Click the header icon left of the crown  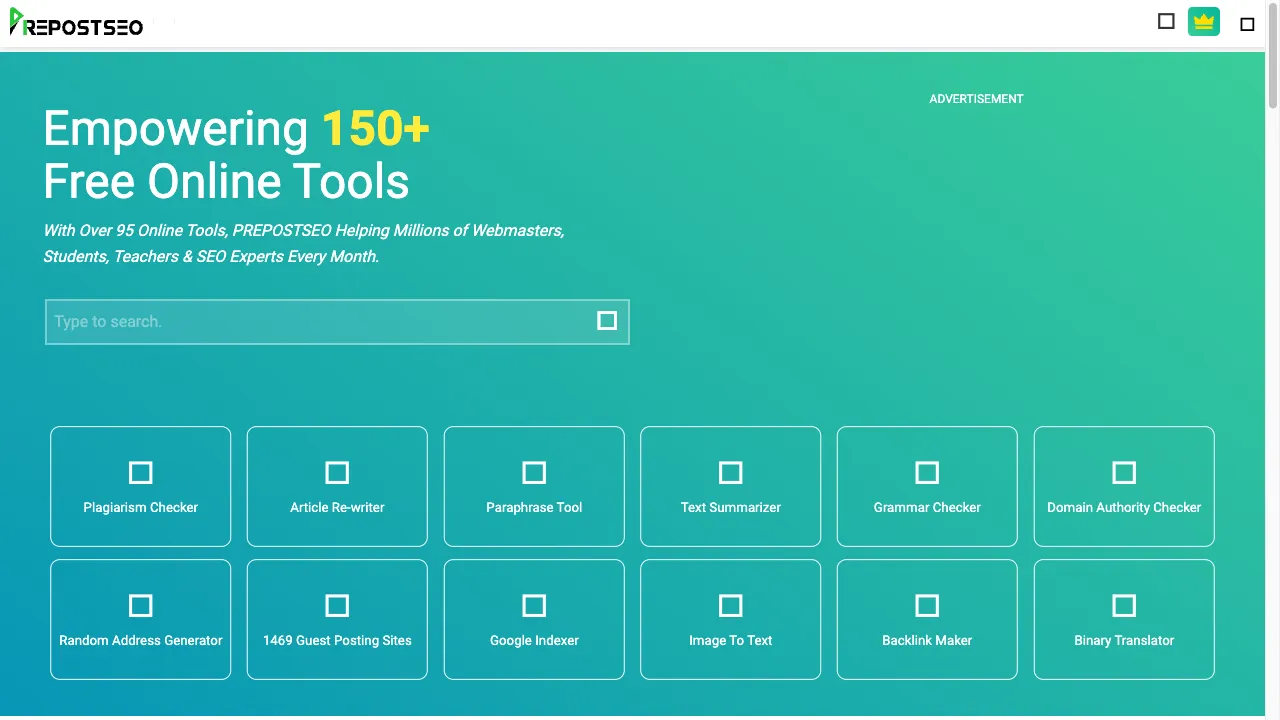[1166, 21]
